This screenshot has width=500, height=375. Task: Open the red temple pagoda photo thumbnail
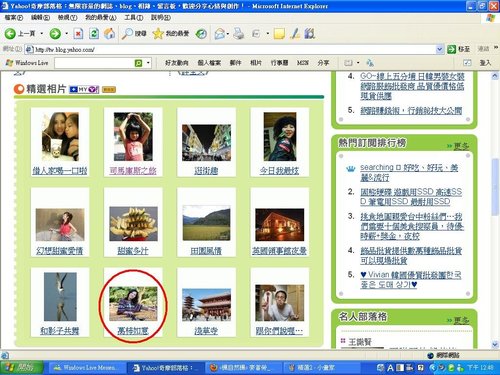click(206, 305)
